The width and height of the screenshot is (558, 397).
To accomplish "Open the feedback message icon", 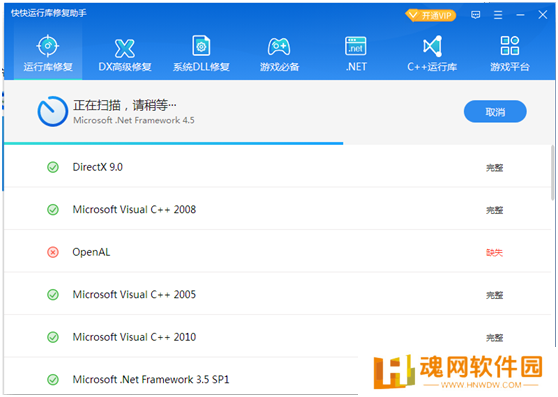I will [475, 15].
